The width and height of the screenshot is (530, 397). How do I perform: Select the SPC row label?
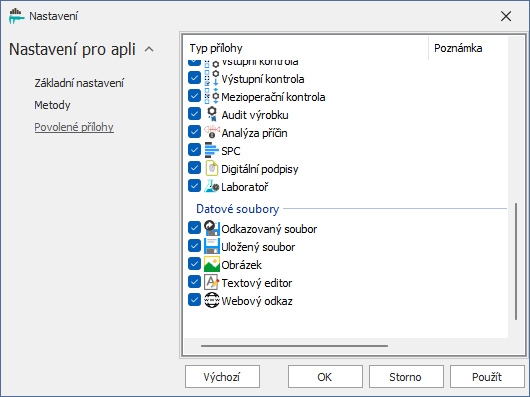tap(231, 151)
